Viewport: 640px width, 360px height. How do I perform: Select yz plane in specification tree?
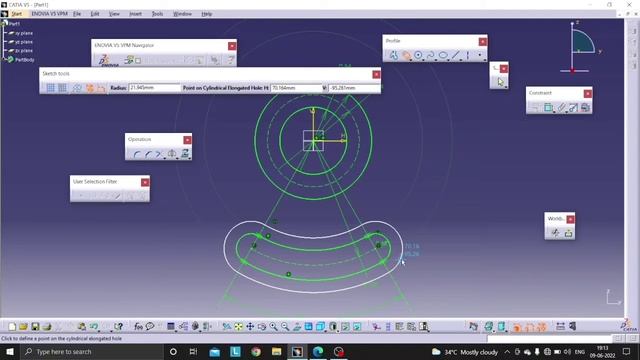(24, 42)
